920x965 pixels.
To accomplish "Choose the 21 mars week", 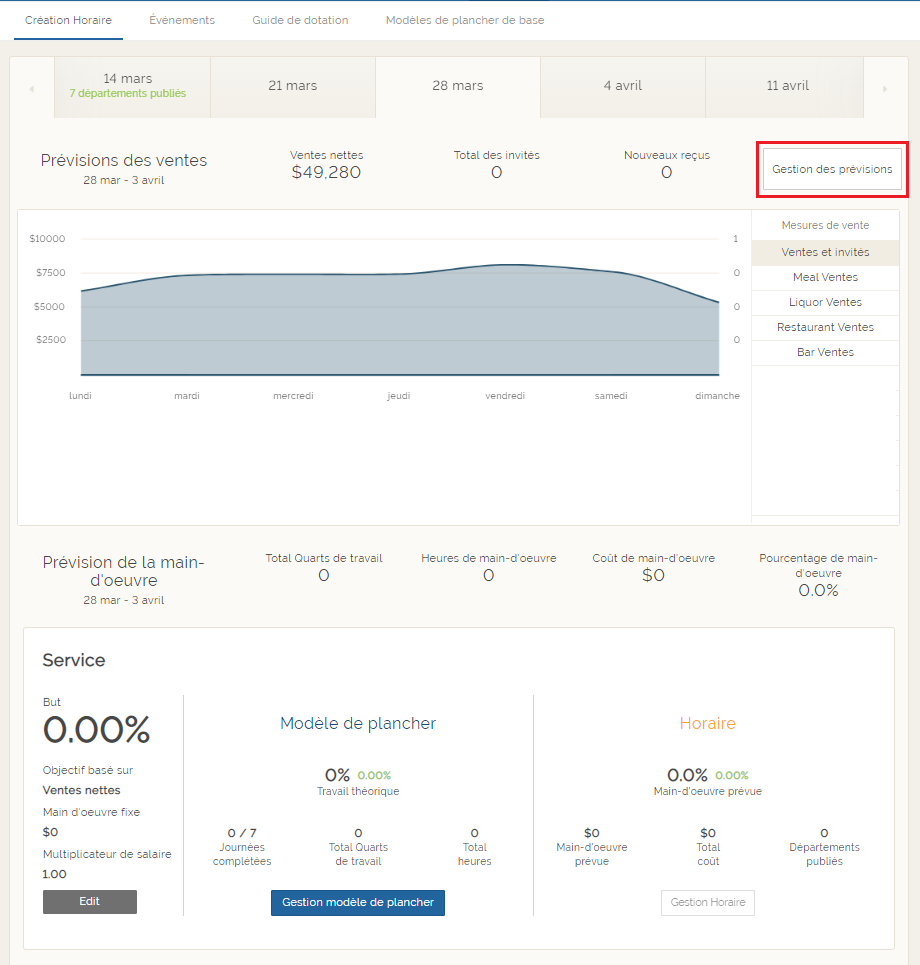I will [293, 86].
